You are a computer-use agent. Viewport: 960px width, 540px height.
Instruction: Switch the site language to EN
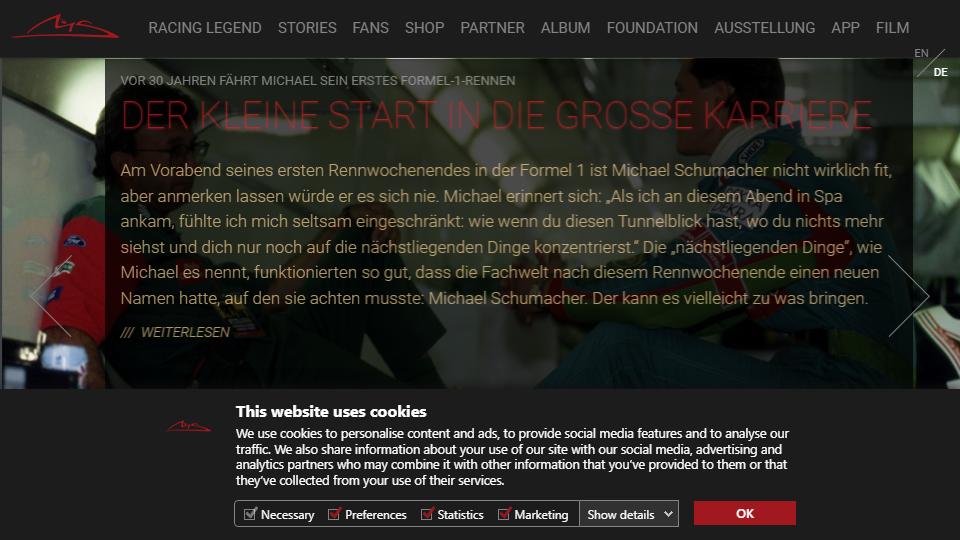click(921, 53)
